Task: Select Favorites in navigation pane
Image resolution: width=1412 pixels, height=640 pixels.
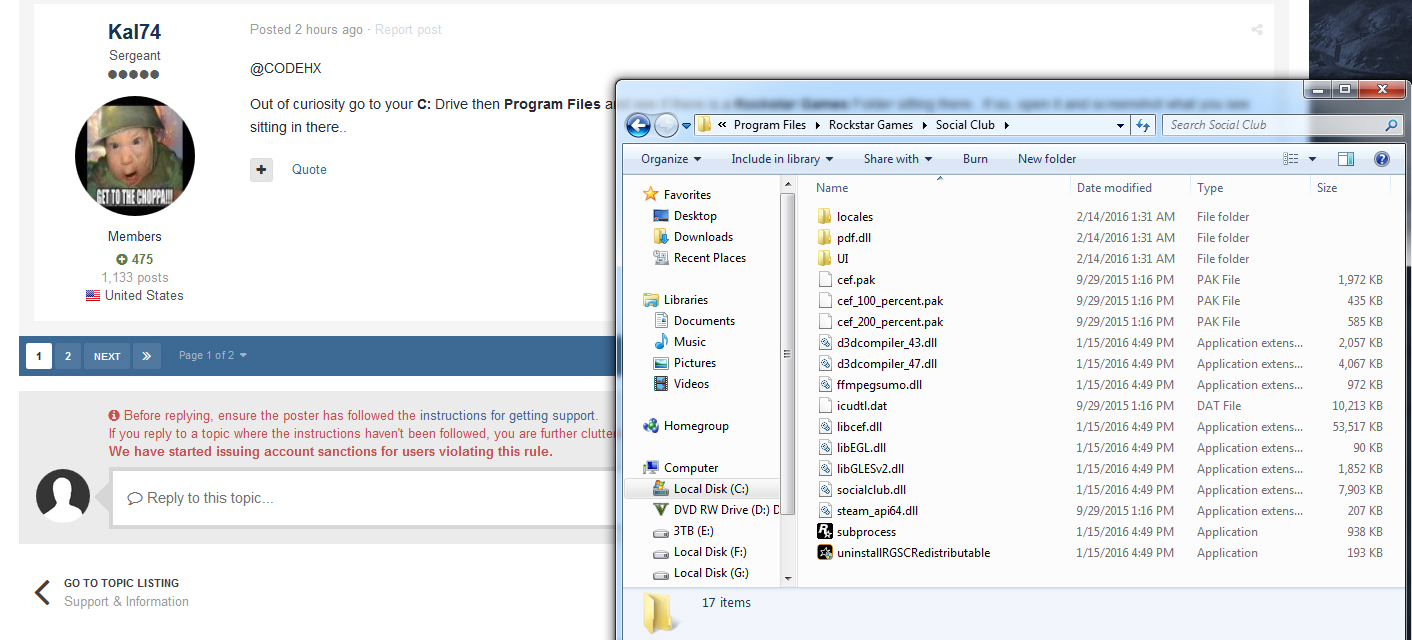Action: [687, 195]
